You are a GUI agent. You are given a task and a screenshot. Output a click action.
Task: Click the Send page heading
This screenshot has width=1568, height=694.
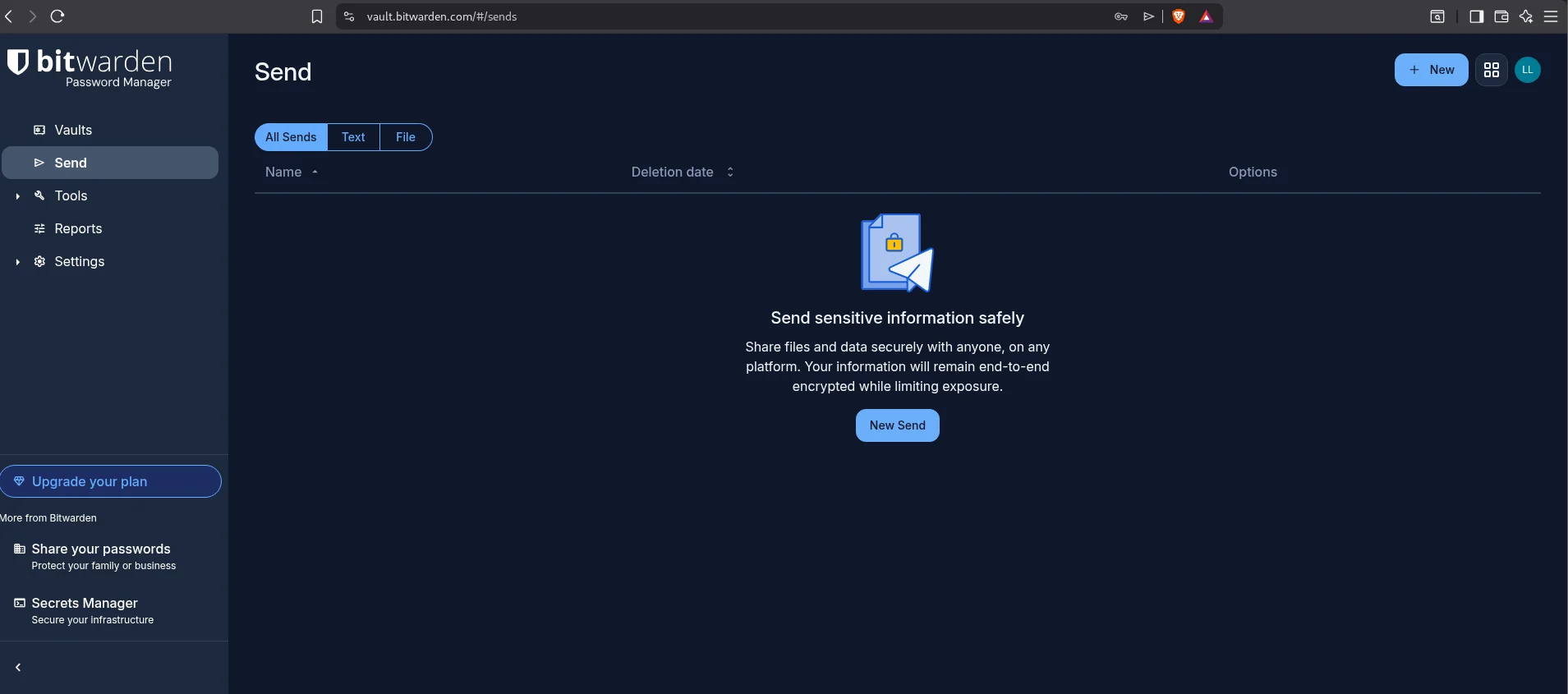pos(283,72)
